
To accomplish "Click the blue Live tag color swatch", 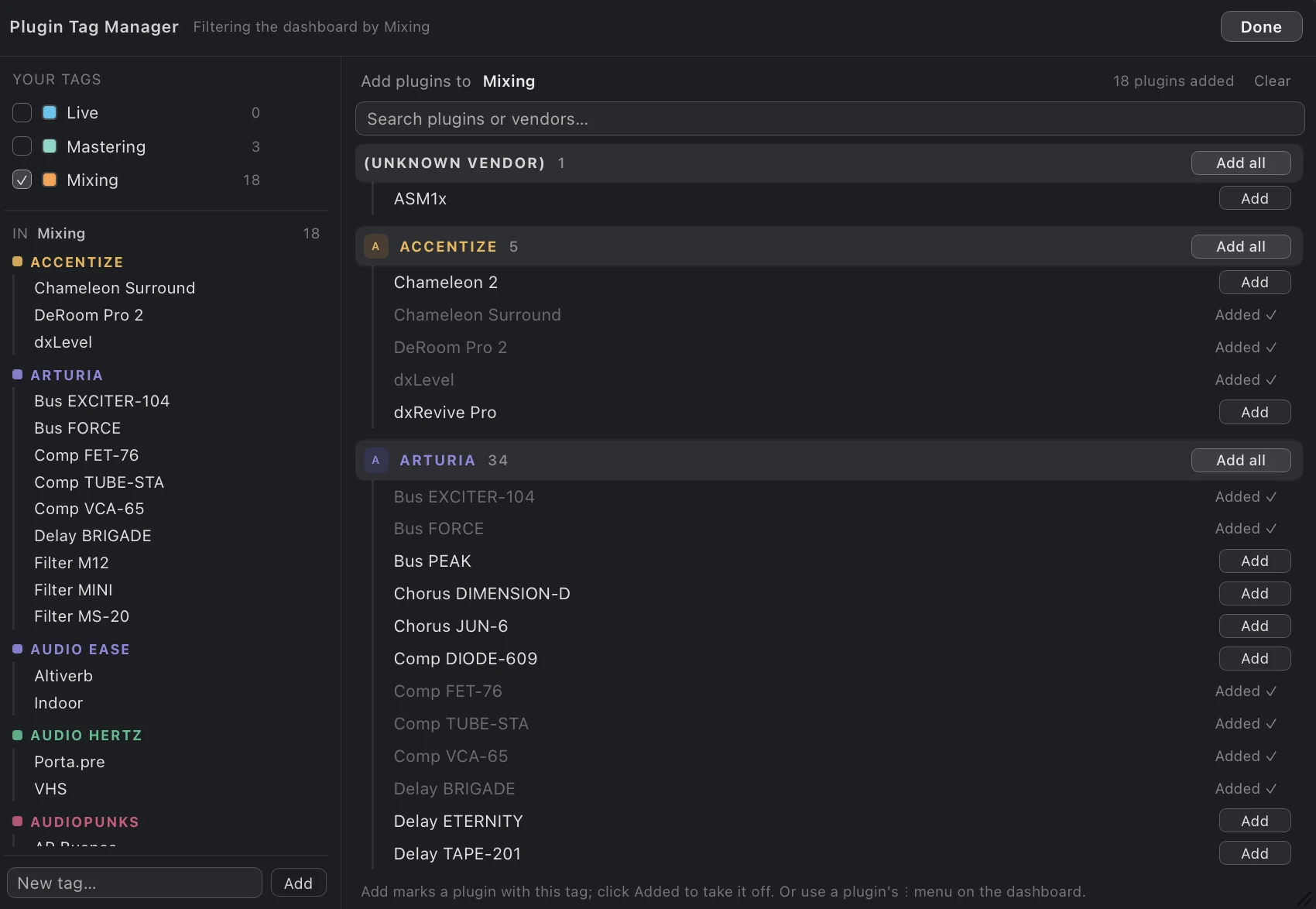I will pos(50,112).
